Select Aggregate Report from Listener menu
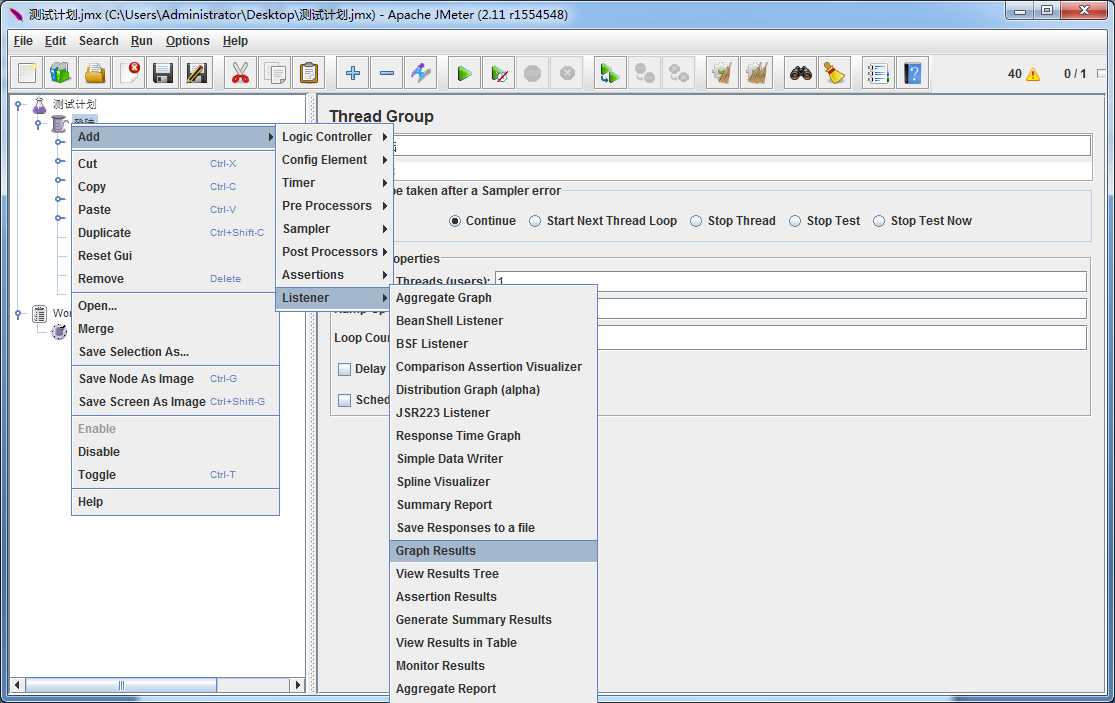The width and height of the screenshot is (1115, 703). (x=494, y=689)
